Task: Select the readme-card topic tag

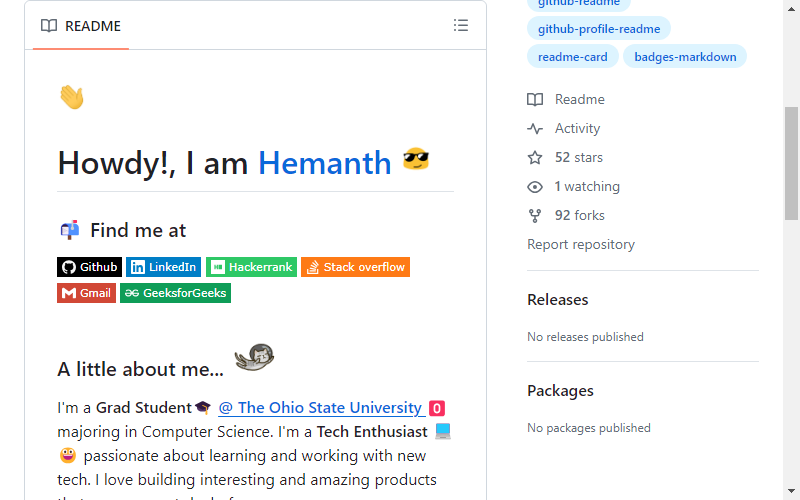Action: coord(572,57)
